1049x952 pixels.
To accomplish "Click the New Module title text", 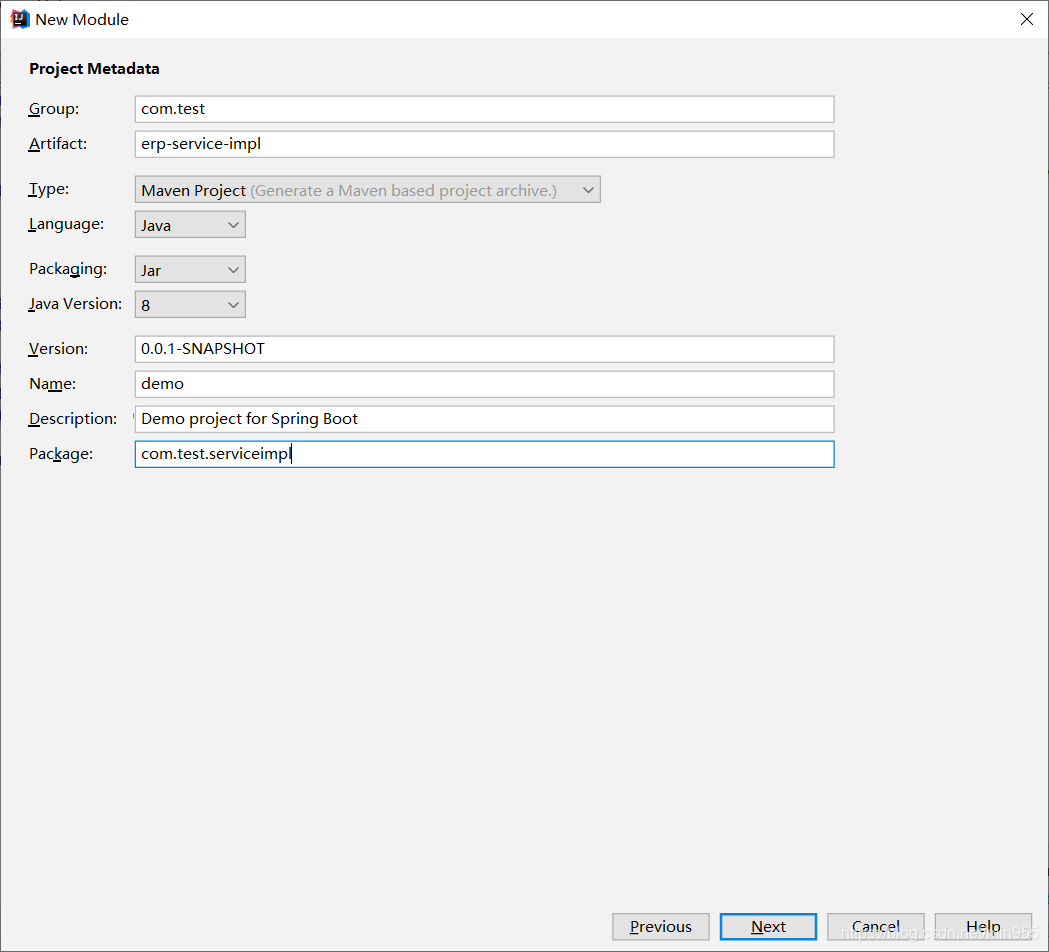I will pyautogui.click(x=82, y=19).
